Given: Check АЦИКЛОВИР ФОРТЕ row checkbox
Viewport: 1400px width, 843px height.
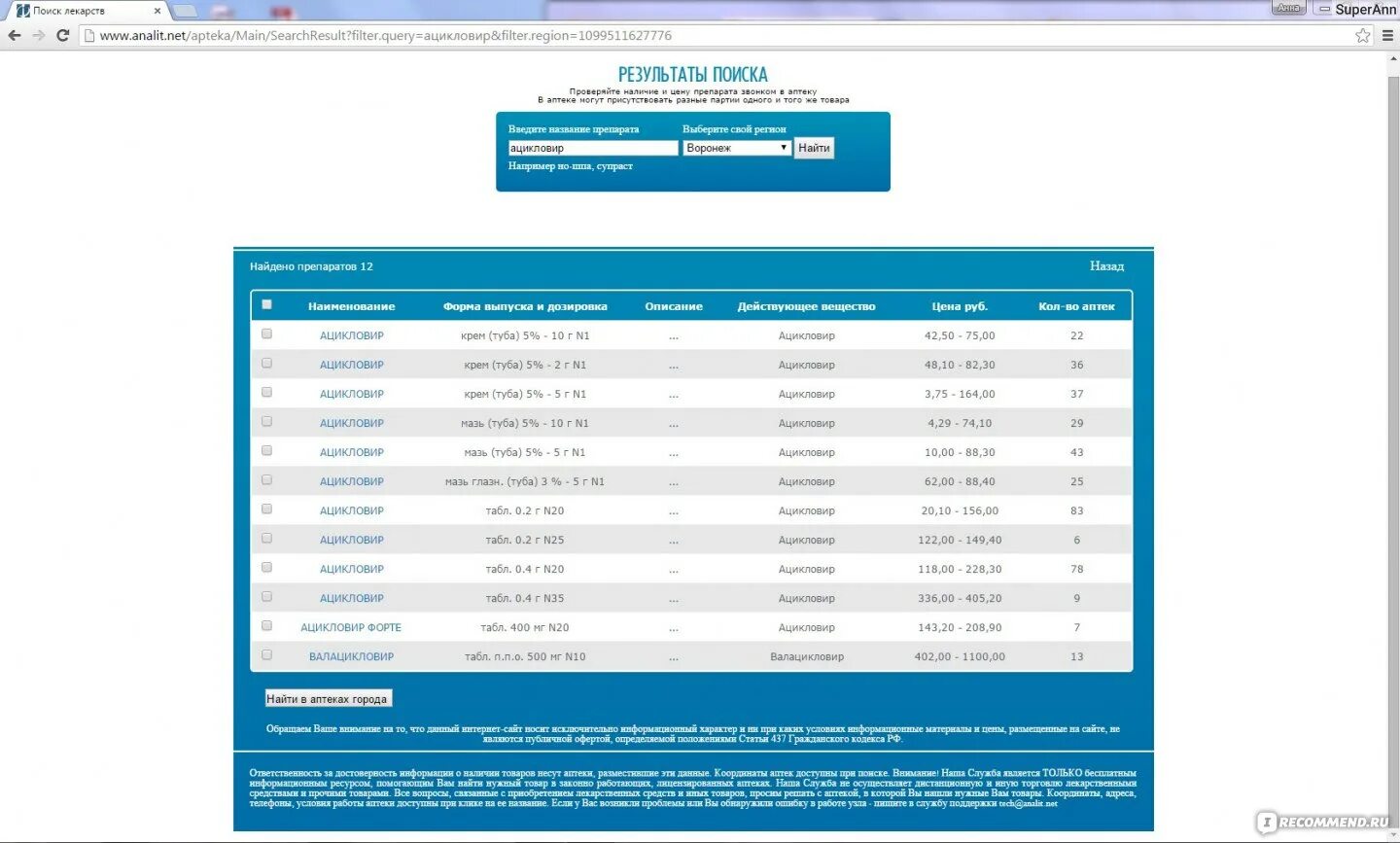Looking at the screenshot, I should (x=266, y=625).
